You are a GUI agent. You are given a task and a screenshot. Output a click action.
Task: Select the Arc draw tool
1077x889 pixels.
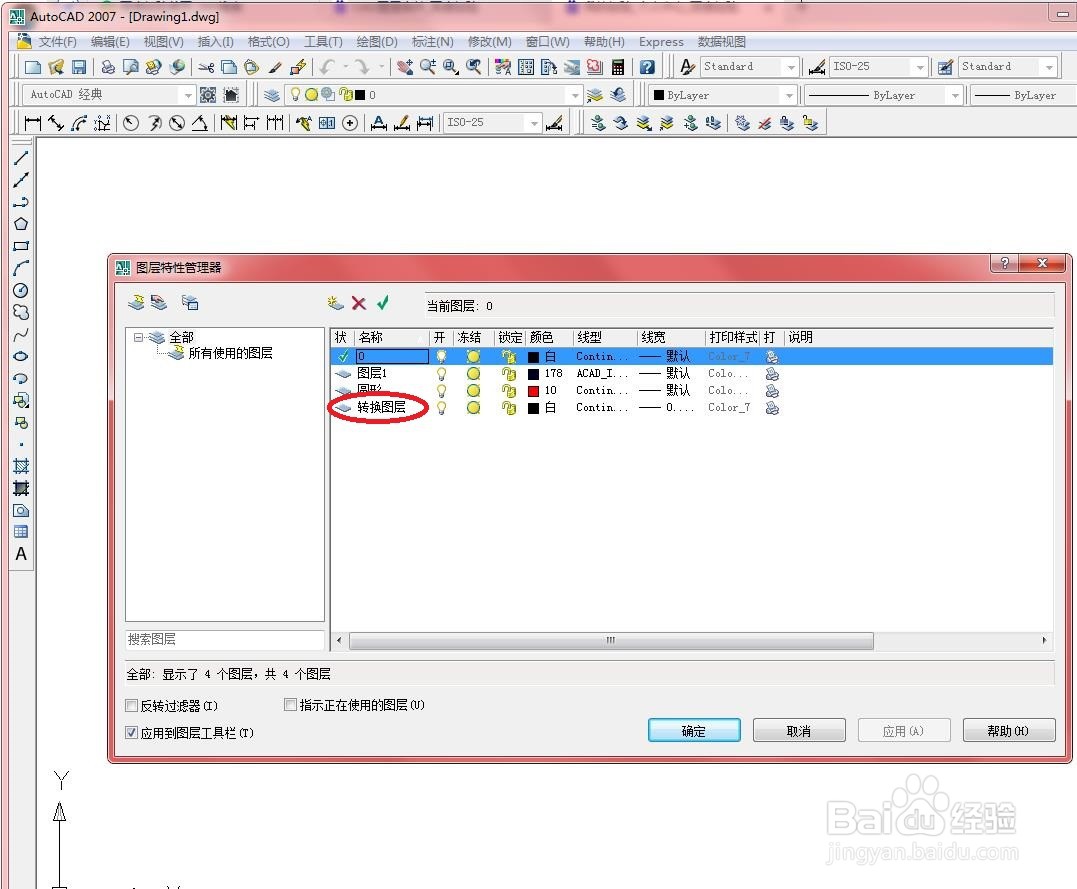[21, 268]
